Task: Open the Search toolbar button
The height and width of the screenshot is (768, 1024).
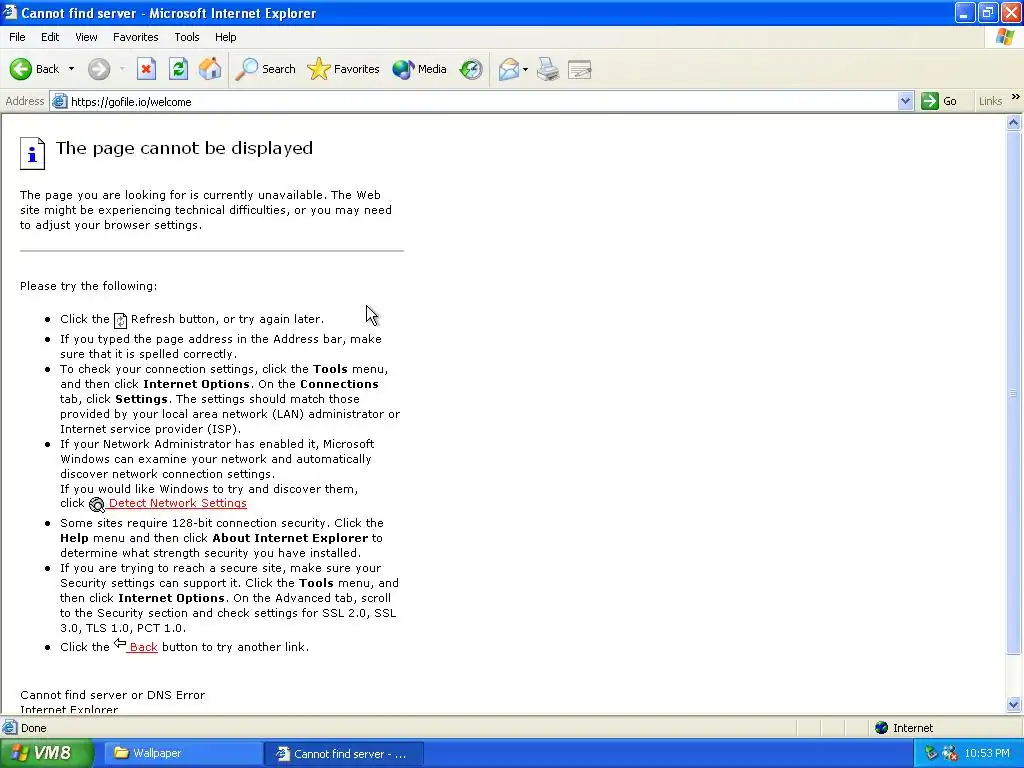Action: [x=265, y=69]
